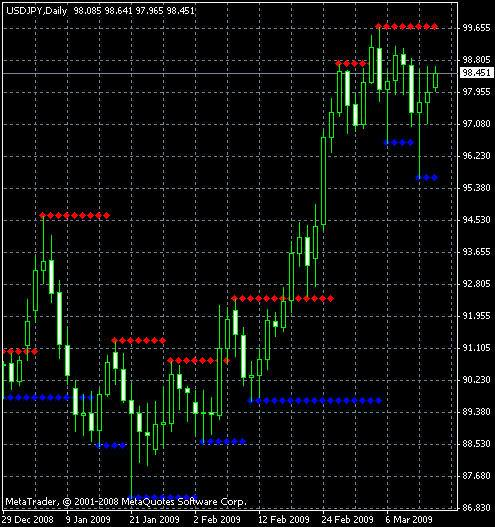Click the 90.230 price axis label
Screen dimensions: 495x527
pyautogui.click(x=477, y=380)
